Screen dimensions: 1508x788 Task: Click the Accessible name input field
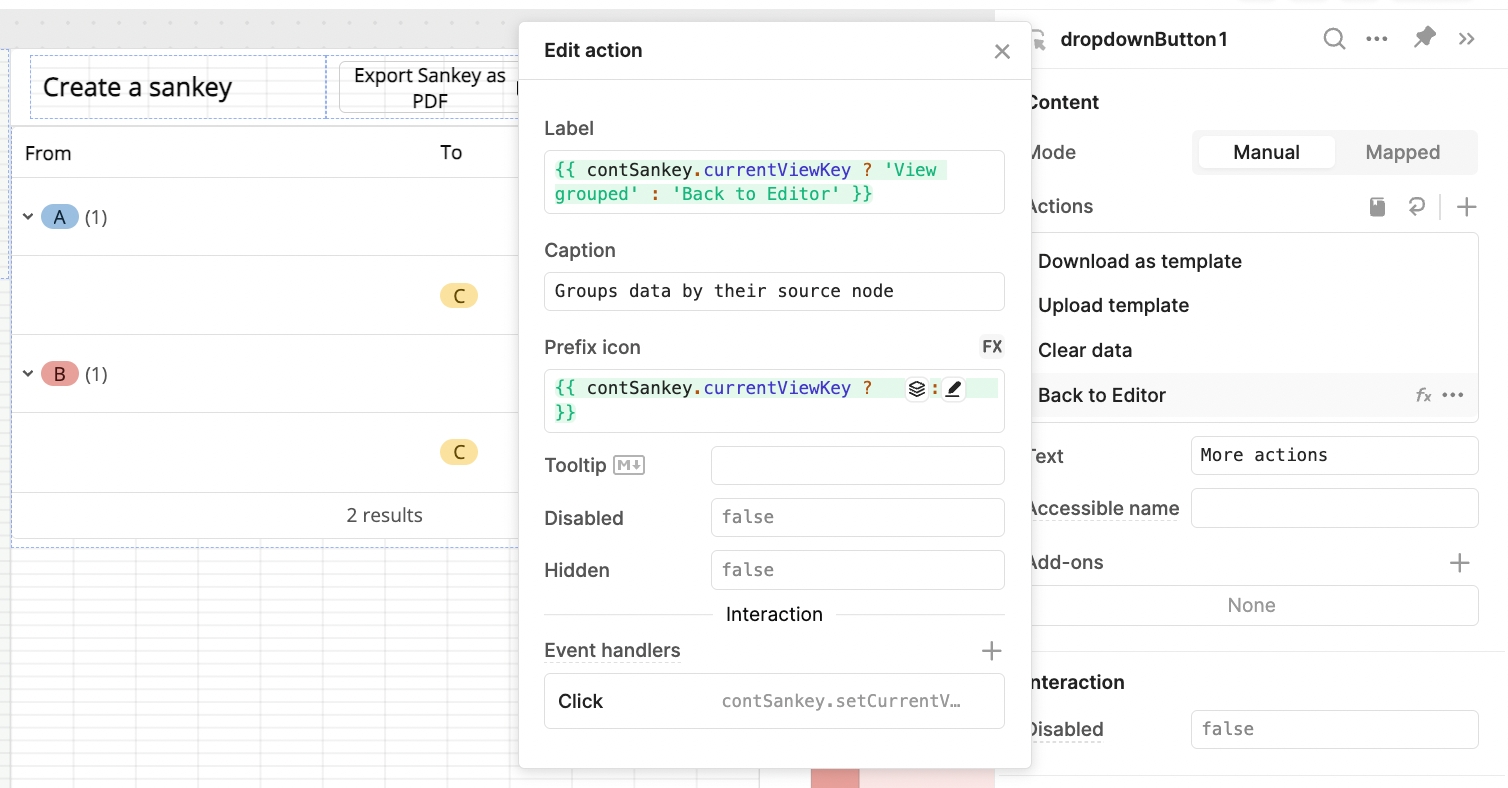click(x=1334, y=508)
